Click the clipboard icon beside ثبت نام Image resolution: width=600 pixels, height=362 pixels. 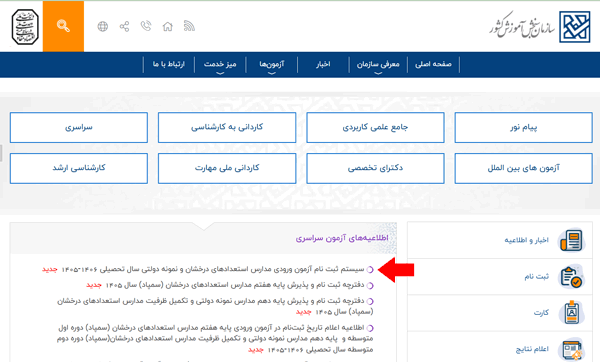(x=571, y=277)
